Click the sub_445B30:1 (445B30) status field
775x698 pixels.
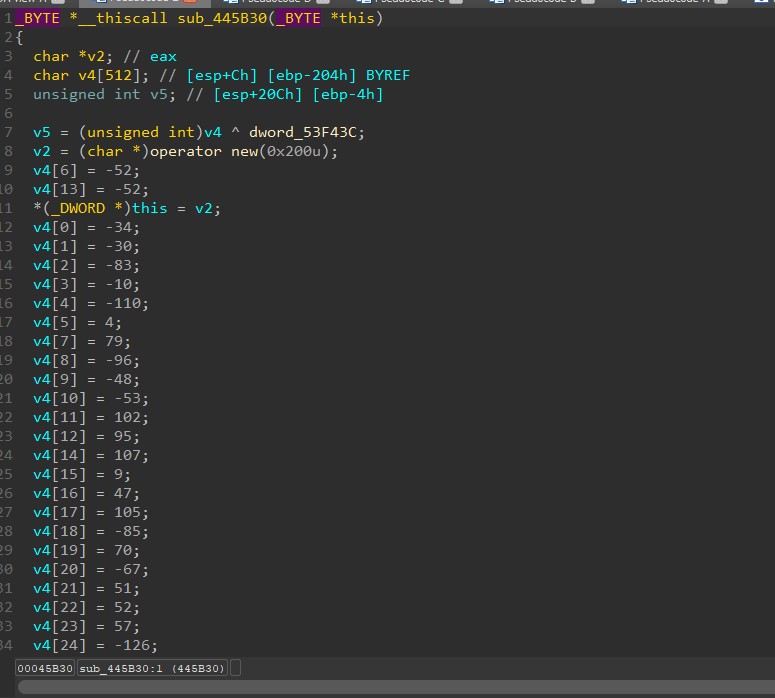tap(152, 668)
